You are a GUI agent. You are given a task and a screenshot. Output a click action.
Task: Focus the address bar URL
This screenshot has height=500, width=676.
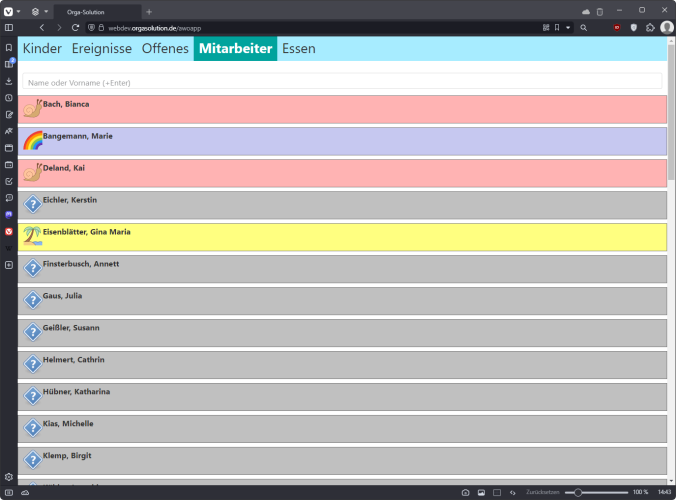(154, 28)
